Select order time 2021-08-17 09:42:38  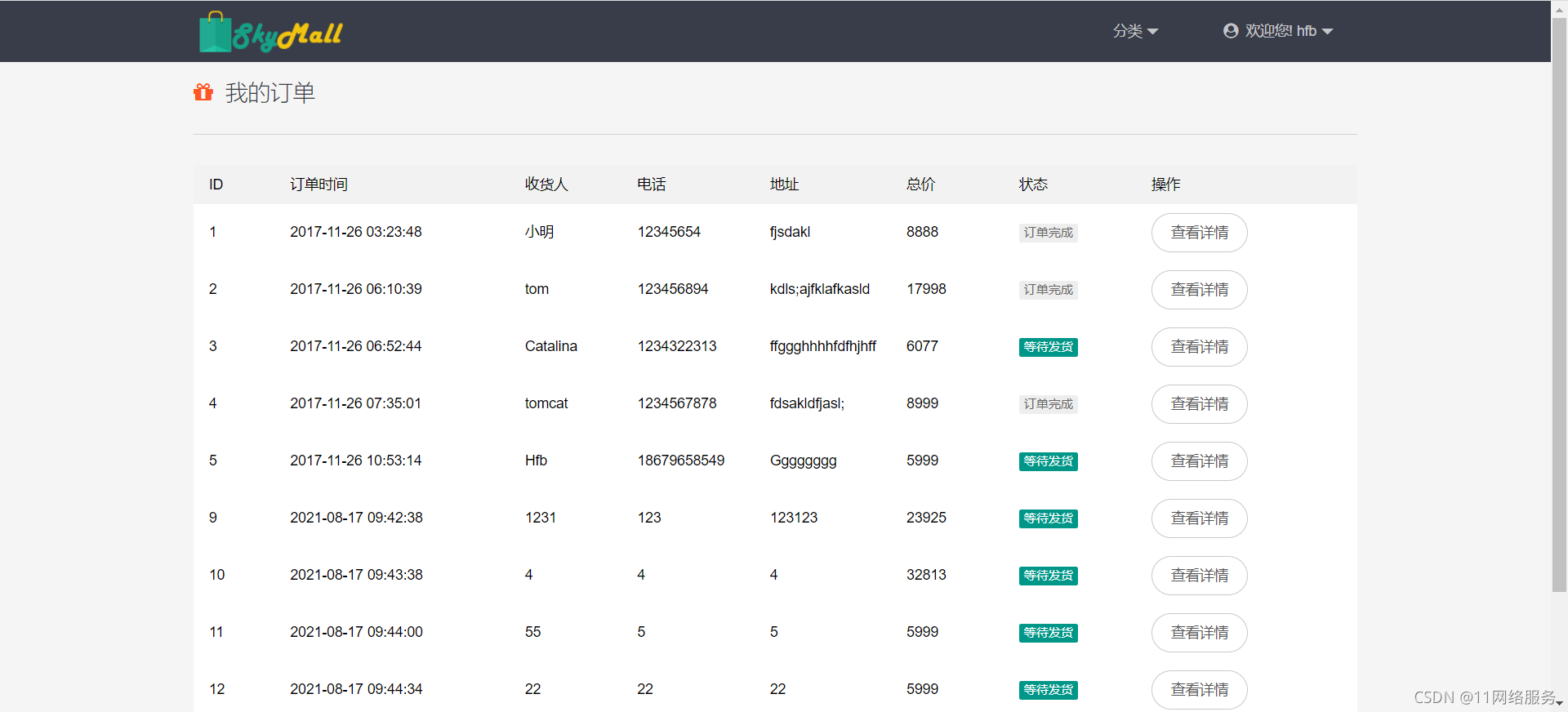coord(357,518)
